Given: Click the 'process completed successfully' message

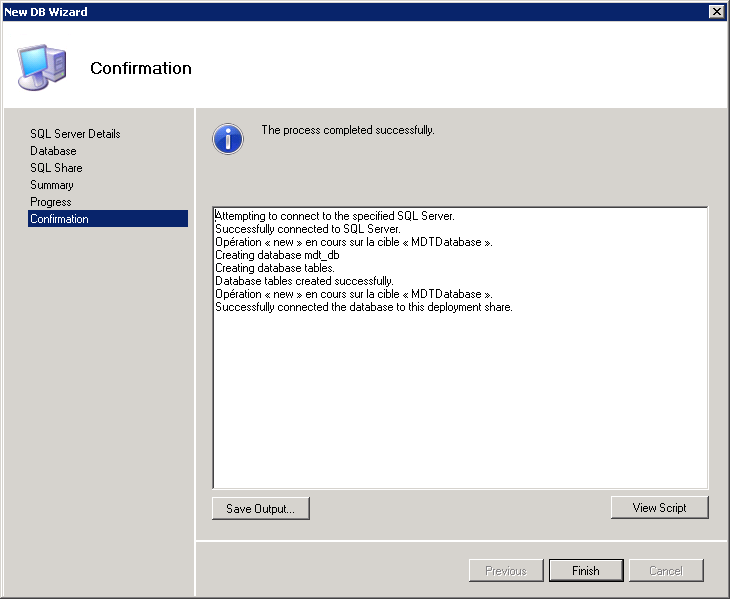Looking at the screenshot, I should pyautogui.click(x=348, y=130).
